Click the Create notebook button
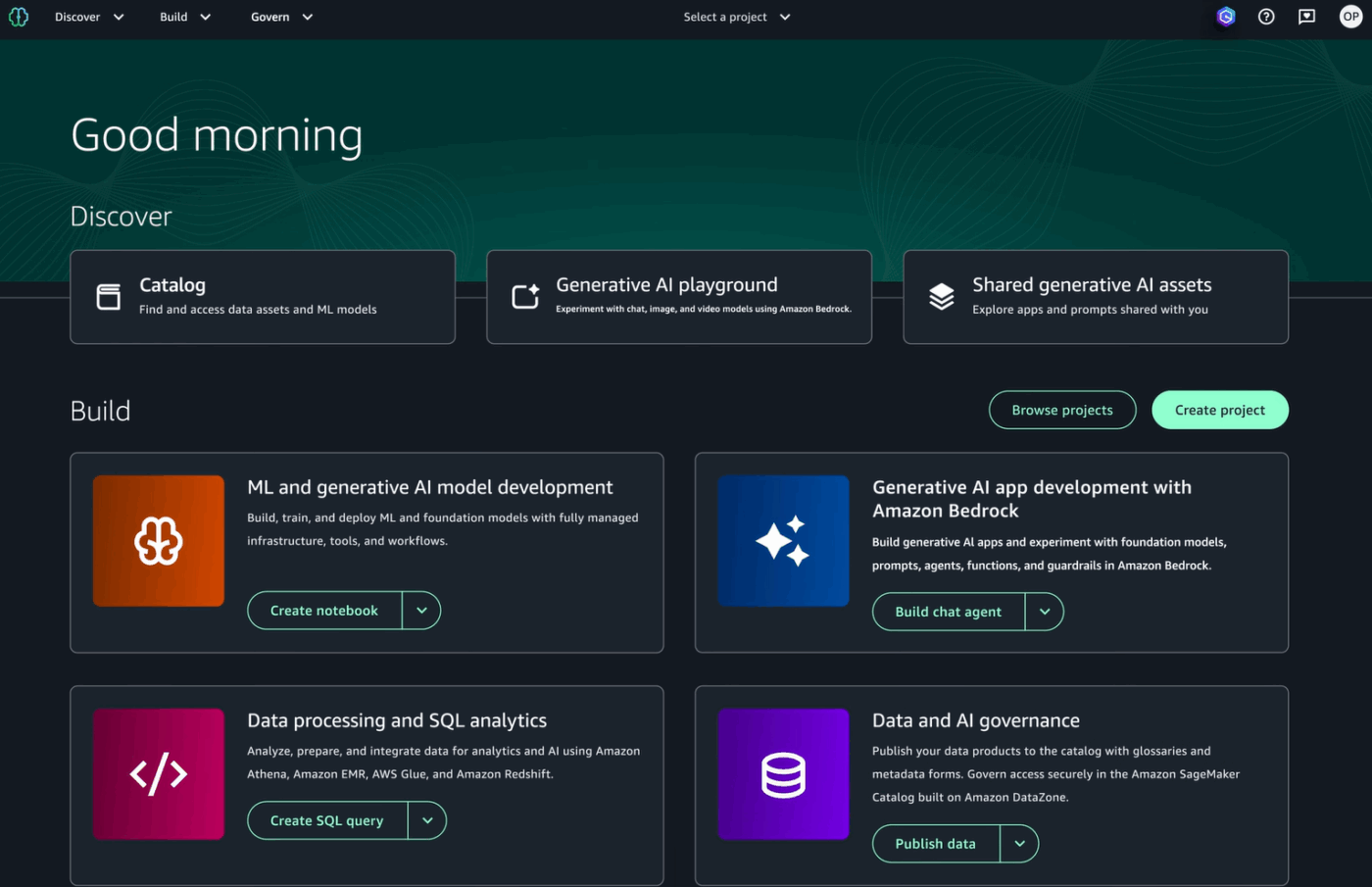The image size is (1372, 887). pos(324,611)
